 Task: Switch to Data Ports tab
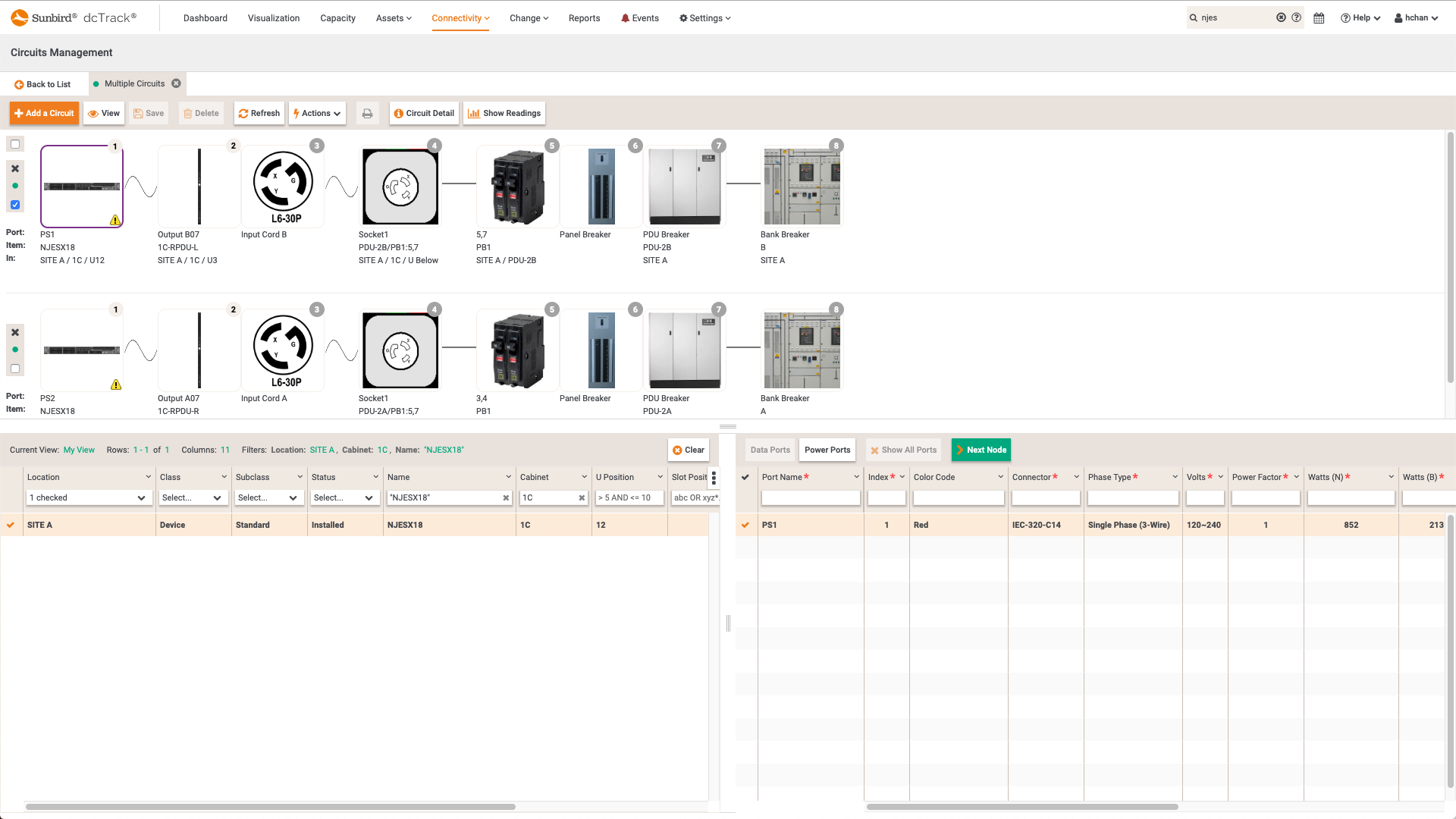point(769,449)
